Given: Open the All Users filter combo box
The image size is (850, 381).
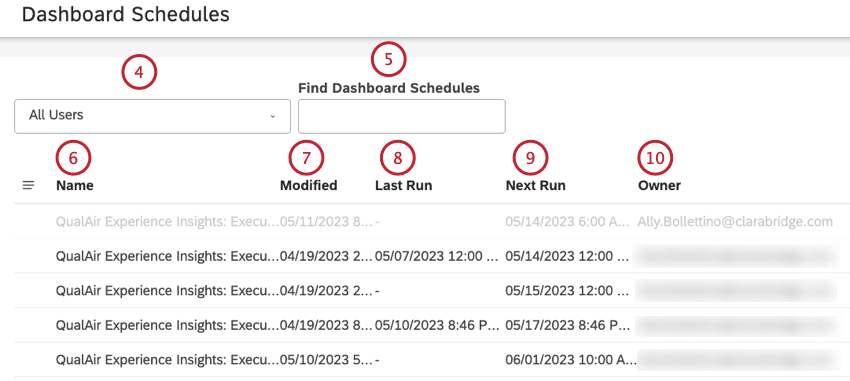Looking at the screenshot, I should point(152,116).
